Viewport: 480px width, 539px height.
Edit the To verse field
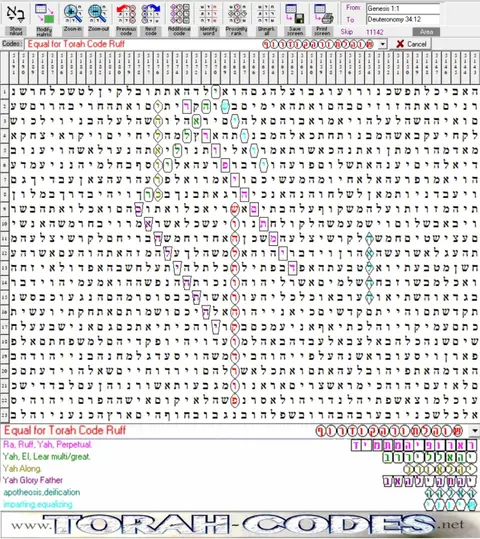[403, 20]
